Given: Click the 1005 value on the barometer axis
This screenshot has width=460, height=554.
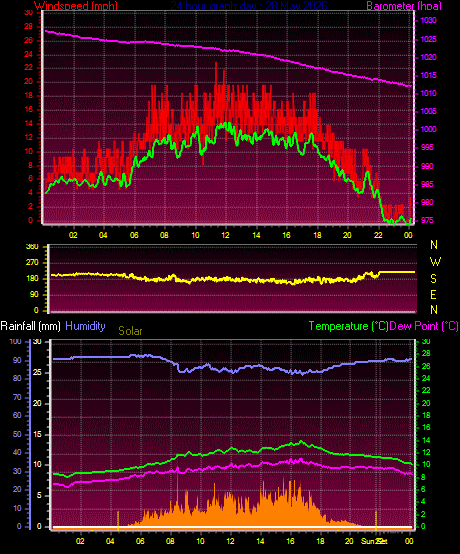Looking at the screenshot, I should (x=428, y=111).
